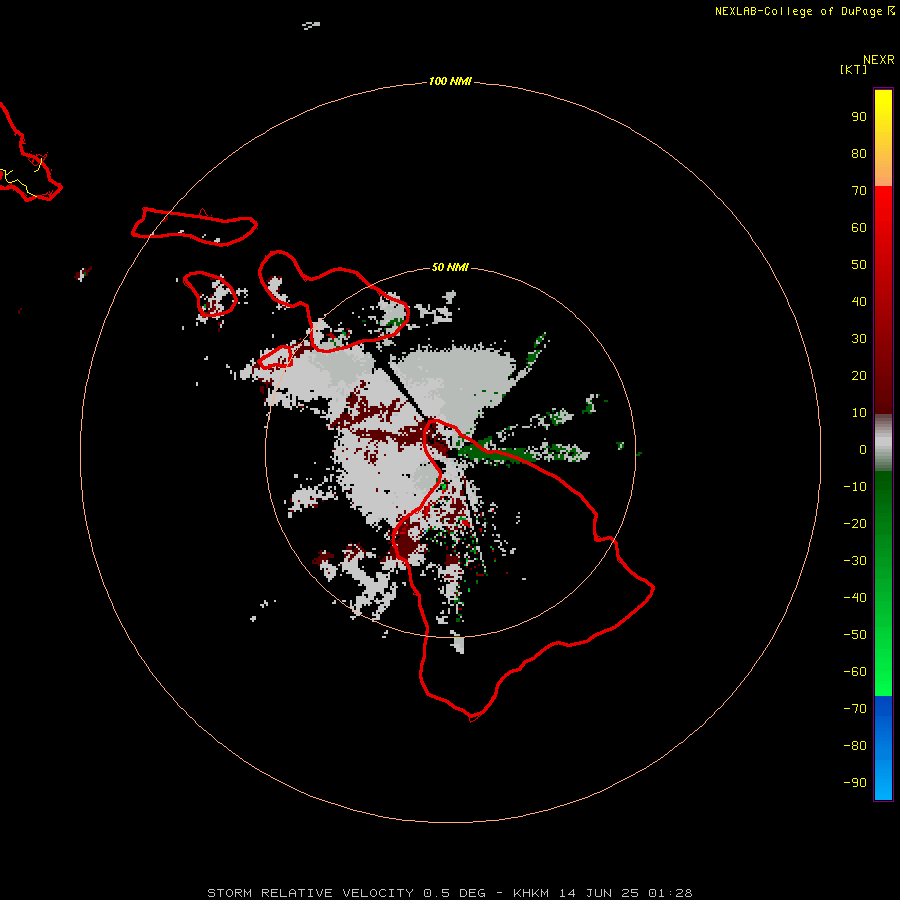The width and height of the screenshot is (900, 900).
Task: Click the -20 value on velocity scale
Action: click(x=855, y=523)
